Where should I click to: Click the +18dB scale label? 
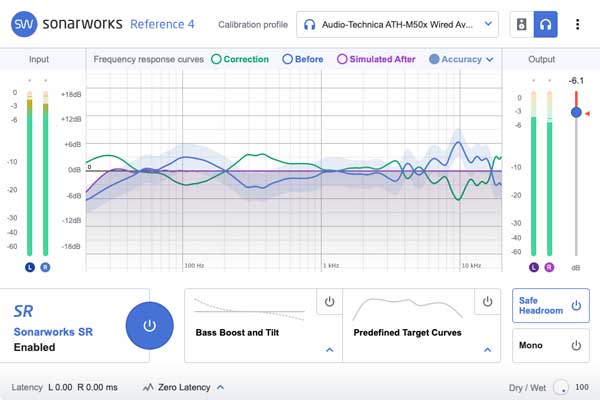coord(71,95)
